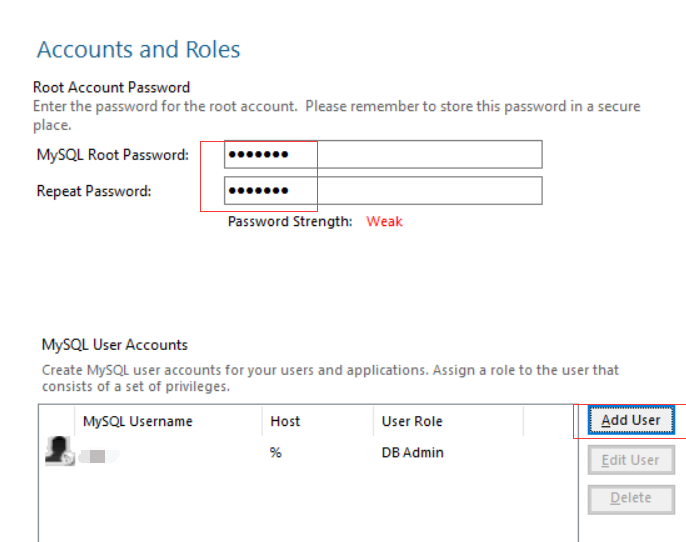Click the Root Account Password label
Image resolution: width=686 pixels, height=542 pixels.
tap(112, 87)
